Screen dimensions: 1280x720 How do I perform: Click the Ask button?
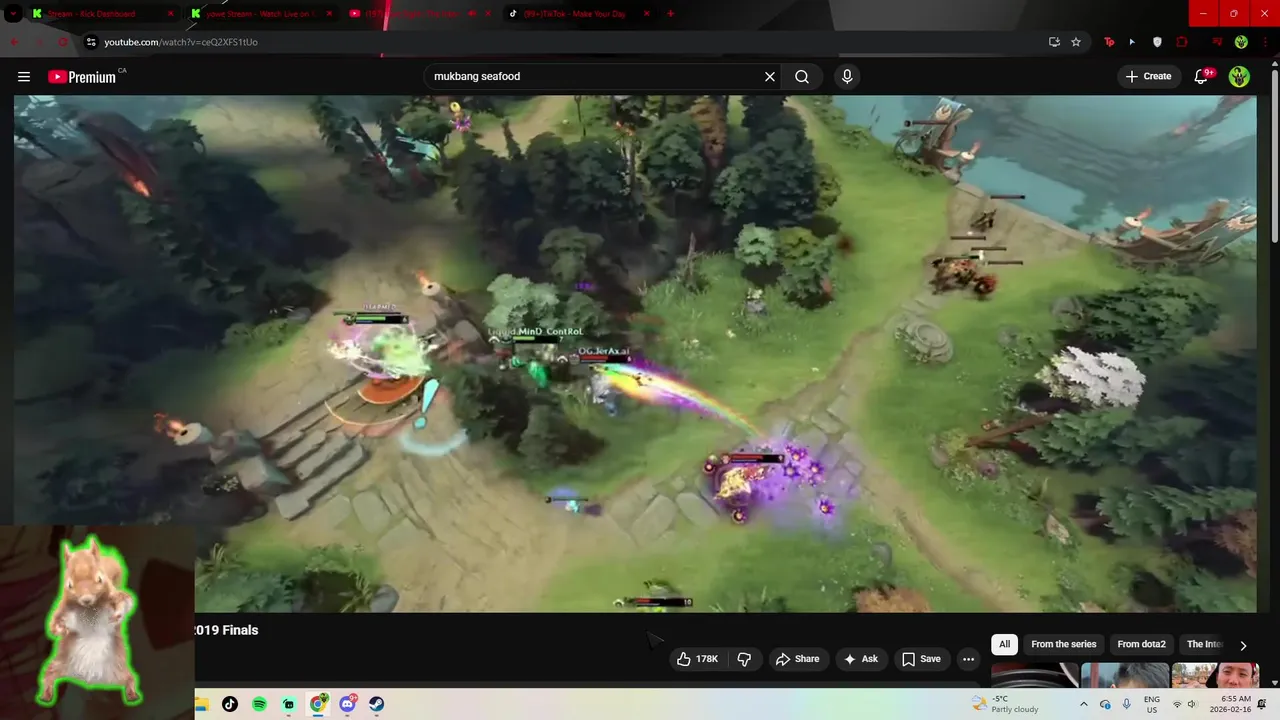[x=860, y=659]
